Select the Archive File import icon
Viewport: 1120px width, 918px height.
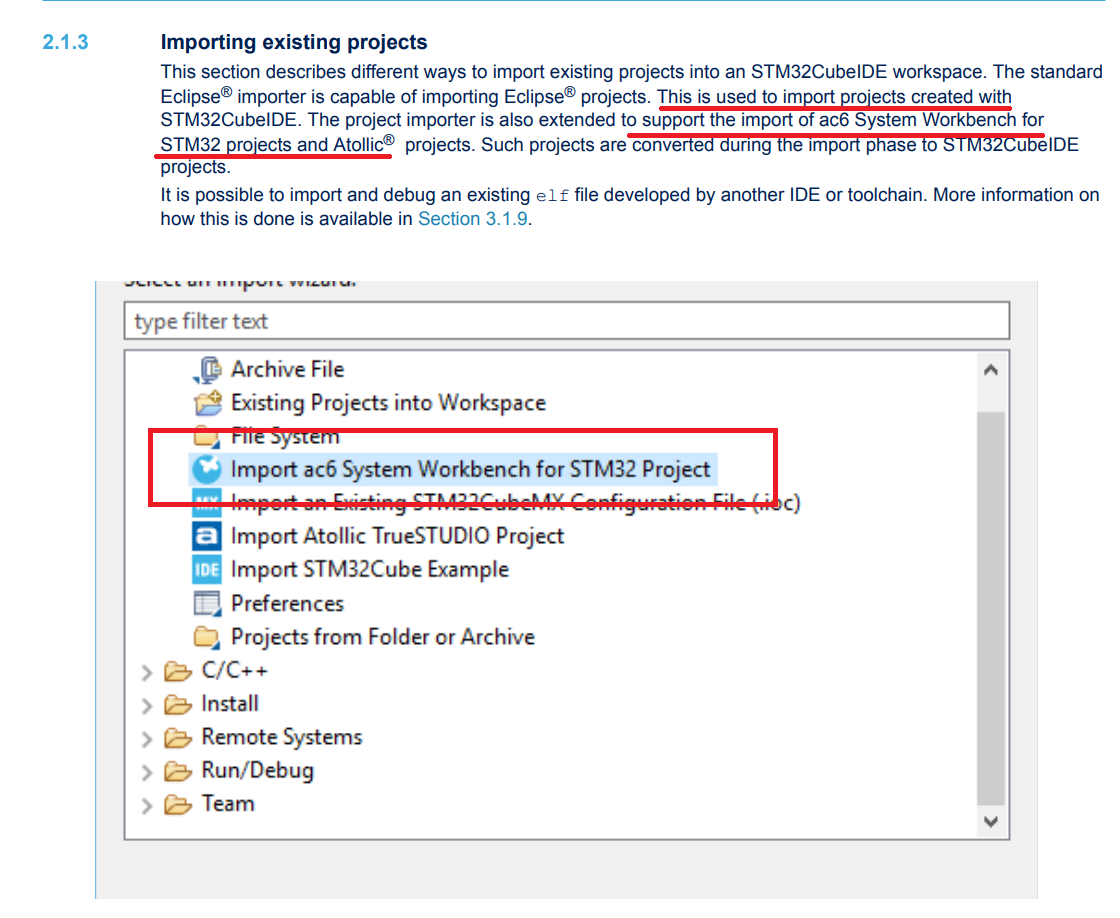tap(205, 369)
